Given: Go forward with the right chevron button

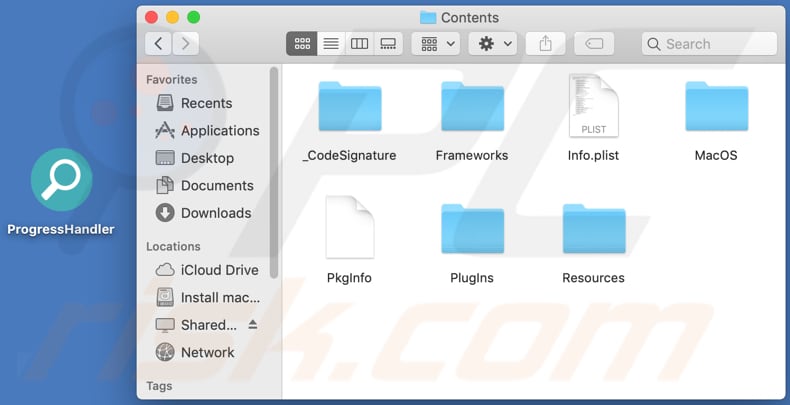Looking at the screenshot, I should 185,44.
